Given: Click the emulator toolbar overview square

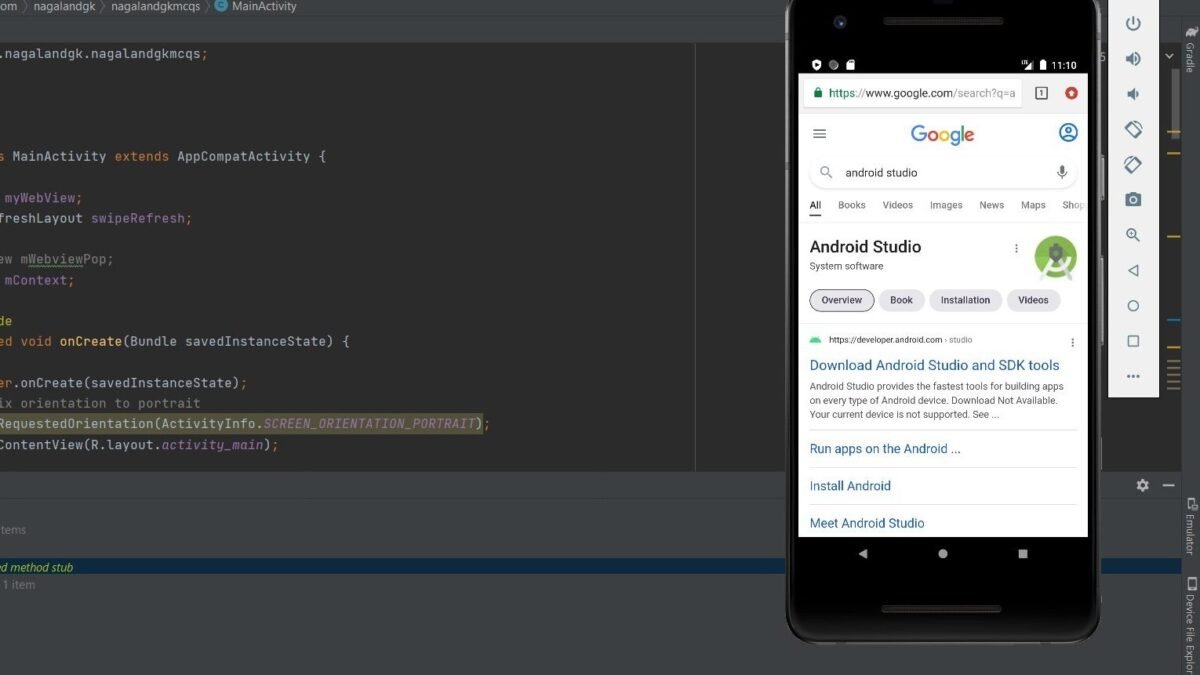Looking at the screenshot, I should (x=1133, y=341).
